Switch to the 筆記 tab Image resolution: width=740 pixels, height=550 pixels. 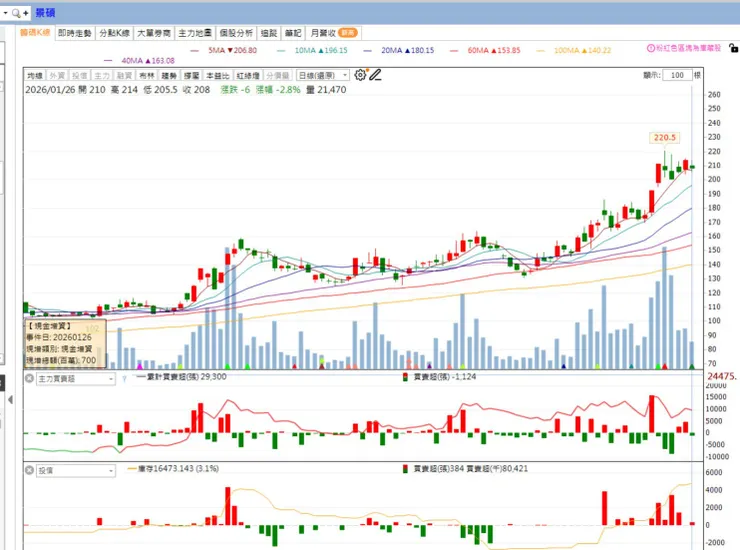click(293, 33)
